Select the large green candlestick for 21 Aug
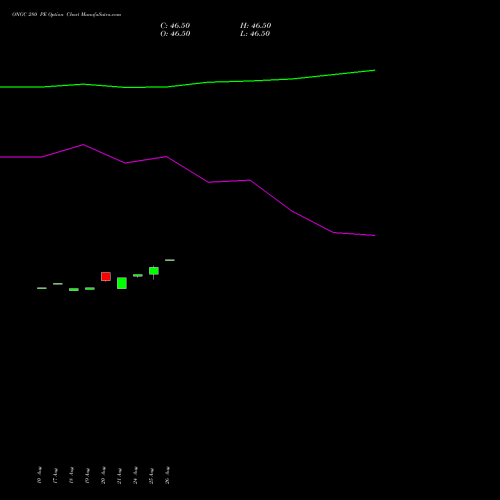Image resolution: width=500 pixels, height=500 pixels. click(x=122, y=283)
